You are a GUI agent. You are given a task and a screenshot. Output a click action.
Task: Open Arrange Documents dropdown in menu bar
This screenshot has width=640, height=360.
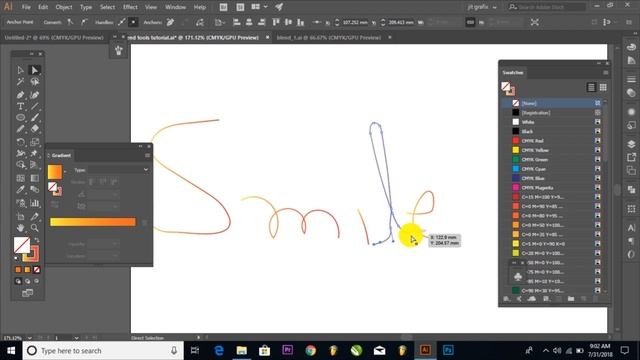click(x=259, y=7)
